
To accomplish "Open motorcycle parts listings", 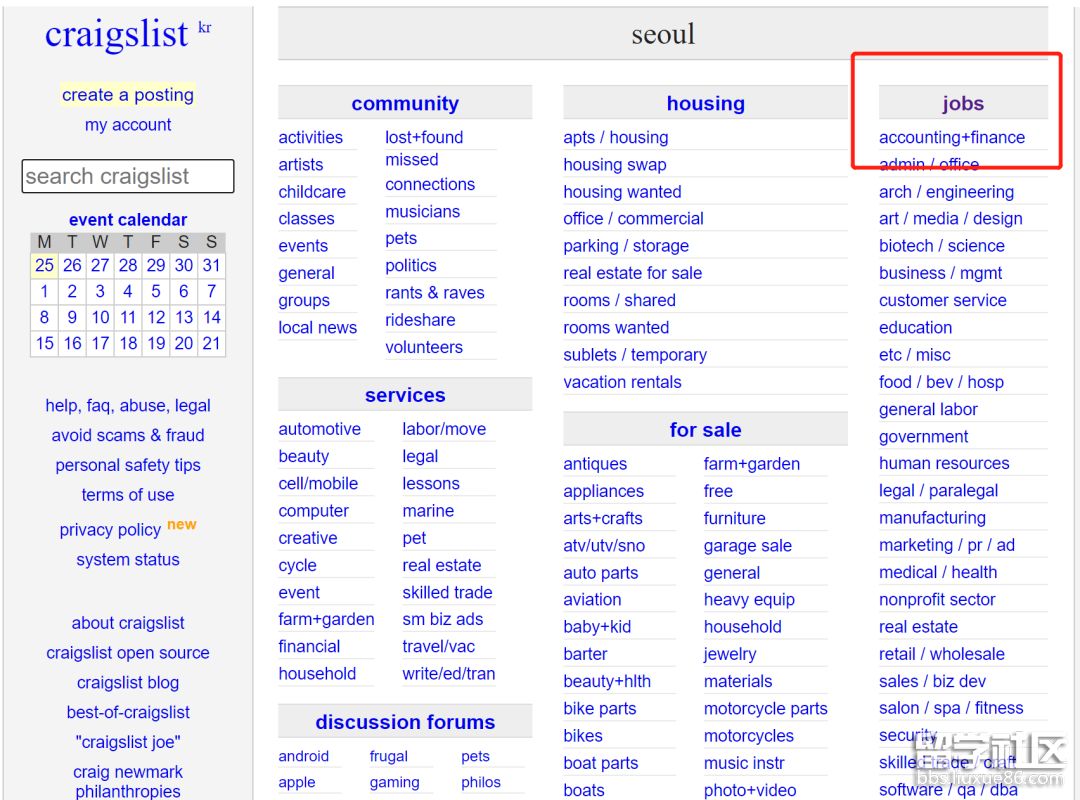I will click(766, 708).
